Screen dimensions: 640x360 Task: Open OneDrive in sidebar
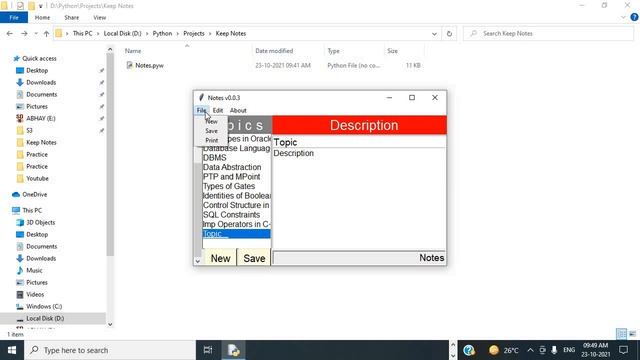(34, 194)
